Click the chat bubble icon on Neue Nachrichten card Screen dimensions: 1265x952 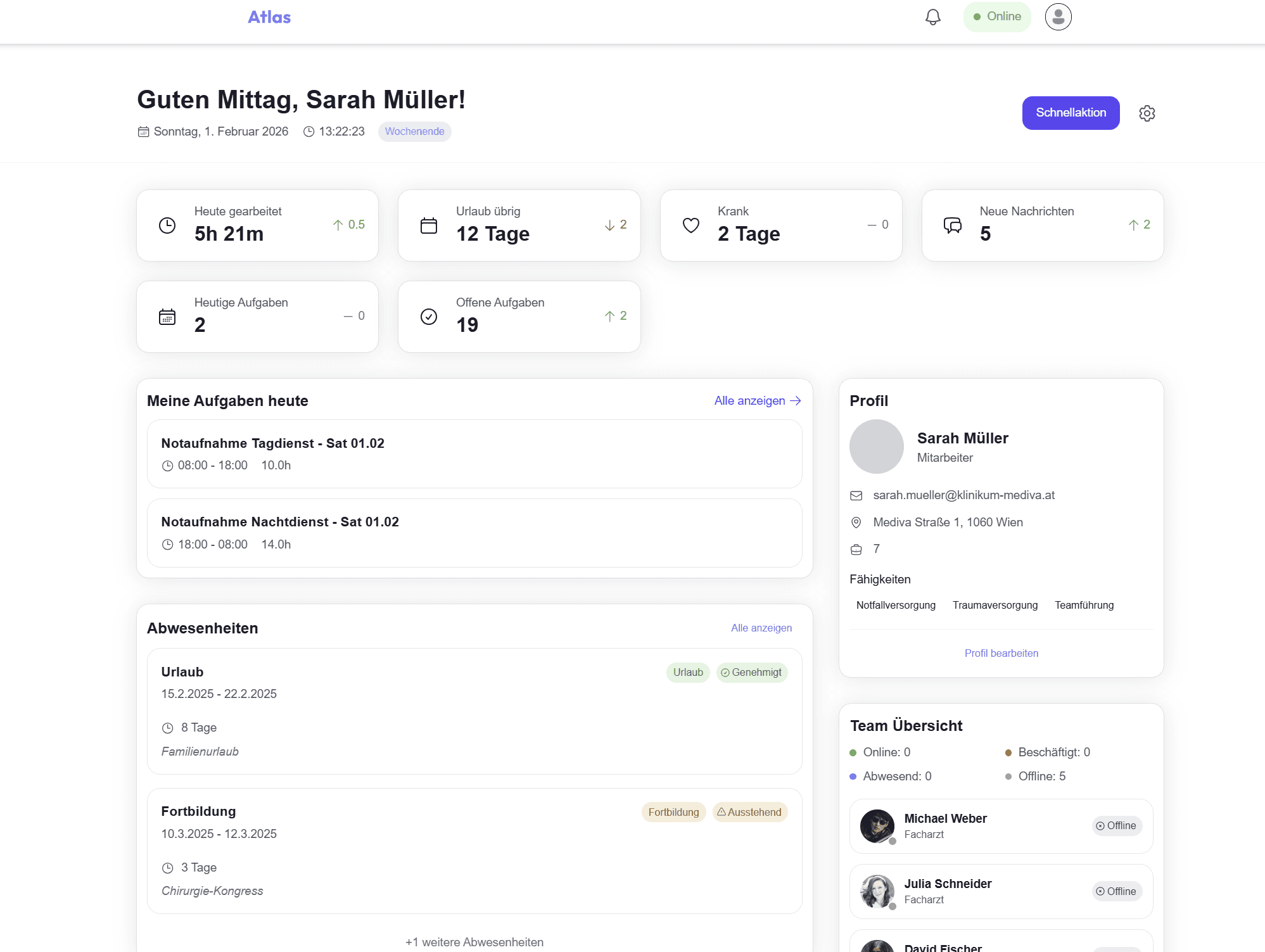(x=953, y=225)
